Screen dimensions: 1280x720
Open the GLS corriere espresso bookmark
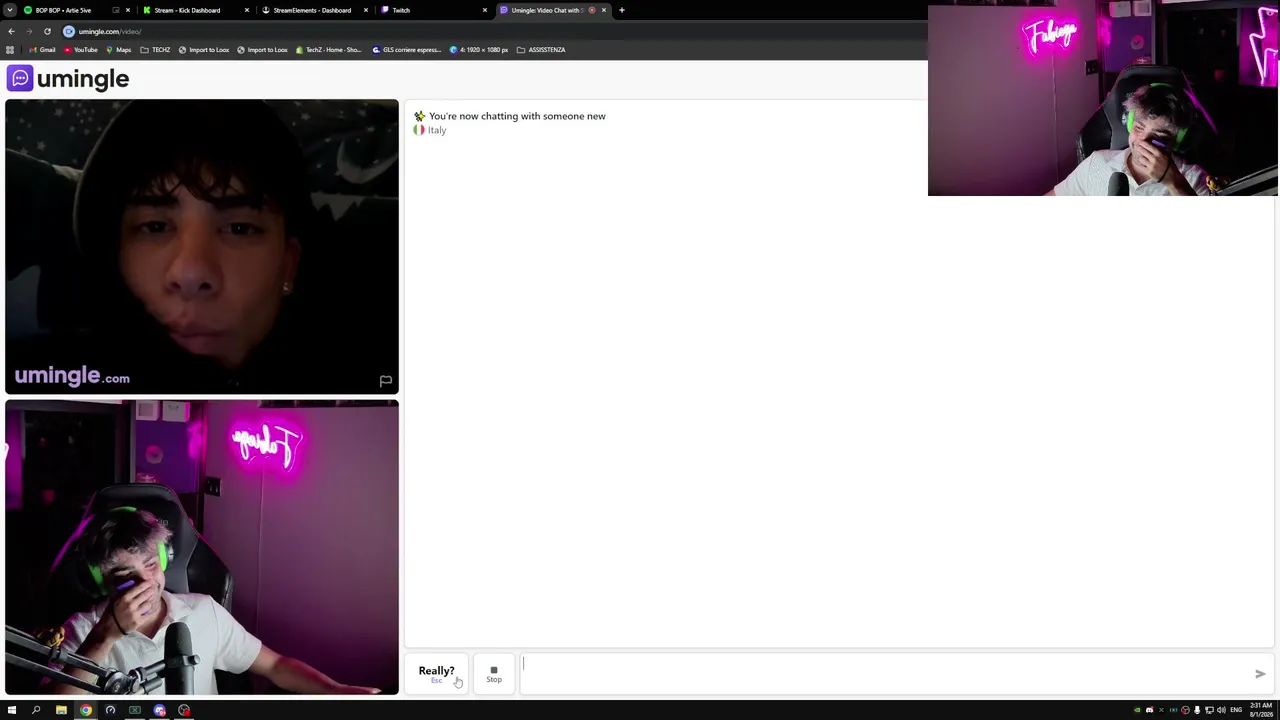point(407,50)
